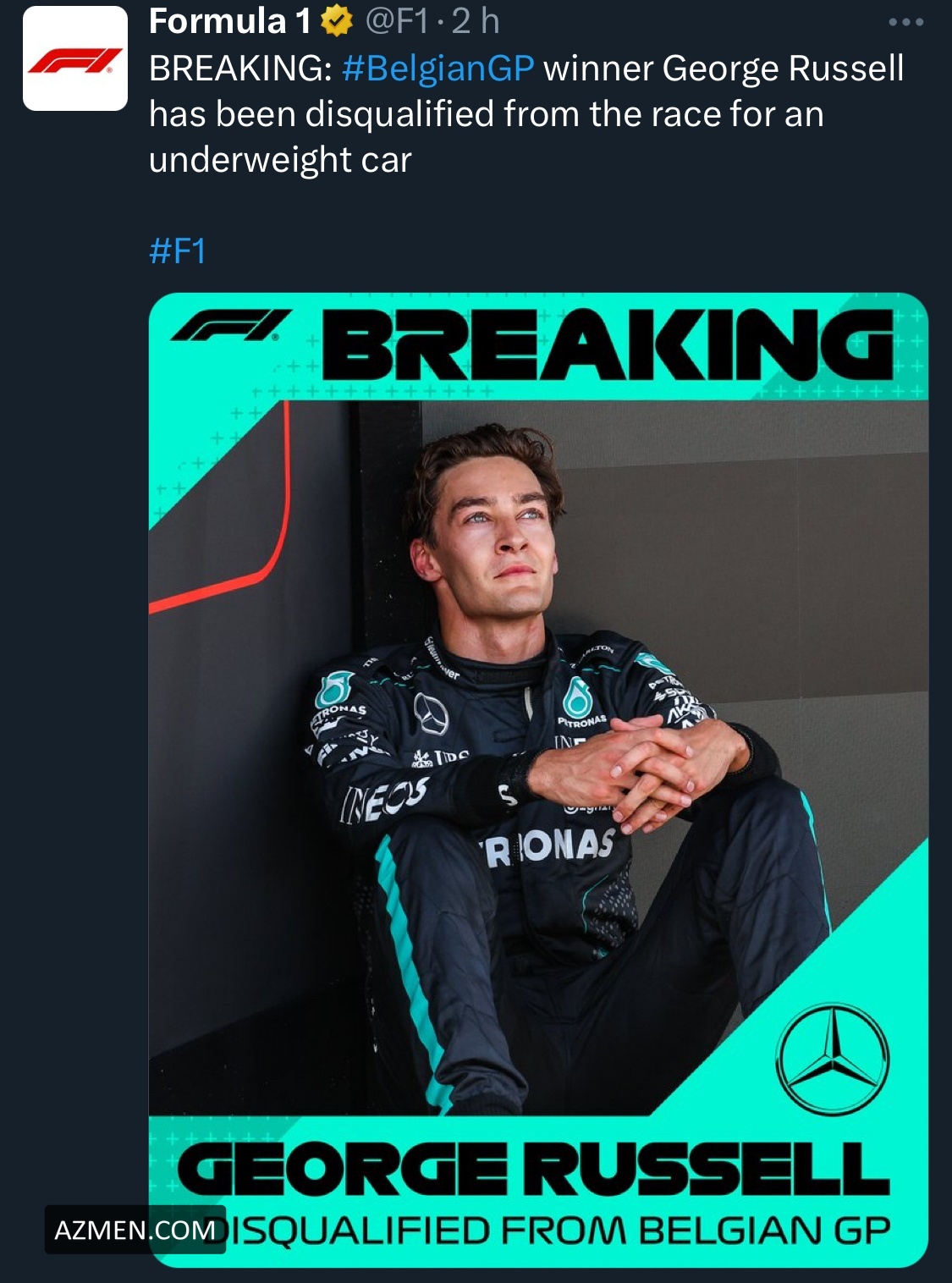Click the "GEORGE RUSSELL" headline in graphic

coord(533,1169)
